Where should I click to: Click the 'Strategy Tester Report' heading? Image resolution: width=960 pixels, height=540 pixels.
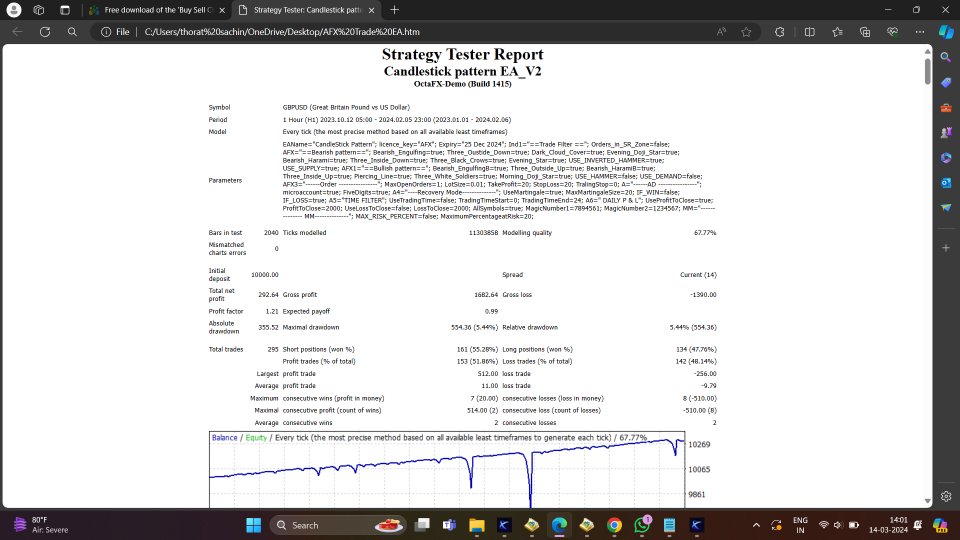(462, 54)
